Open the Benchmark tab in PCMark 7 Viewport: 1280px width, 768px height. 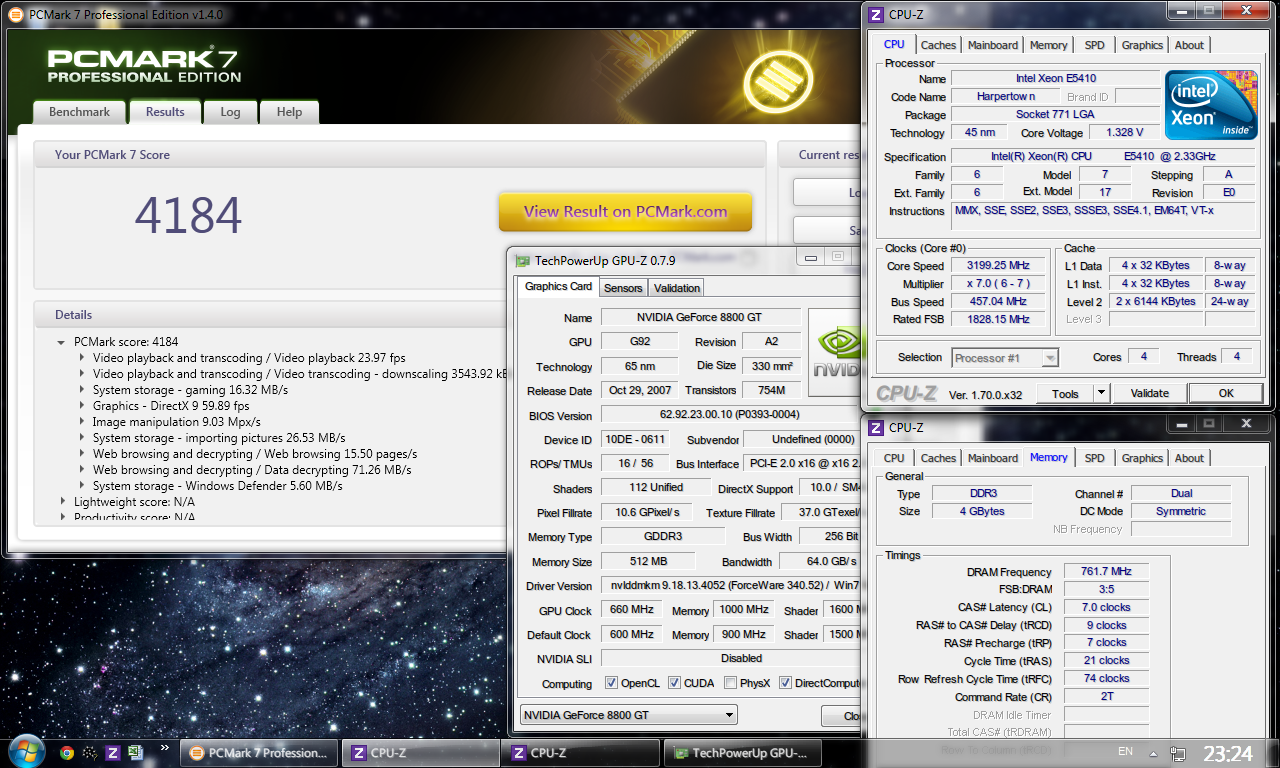click(79, 112)
